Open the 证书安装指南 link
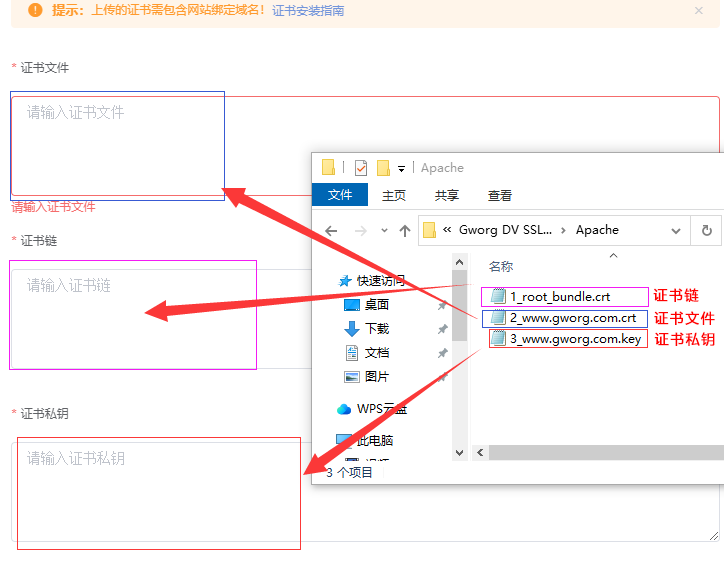Image resolution: width=724 pixels, height=572 pixels. tap(308, 10)
